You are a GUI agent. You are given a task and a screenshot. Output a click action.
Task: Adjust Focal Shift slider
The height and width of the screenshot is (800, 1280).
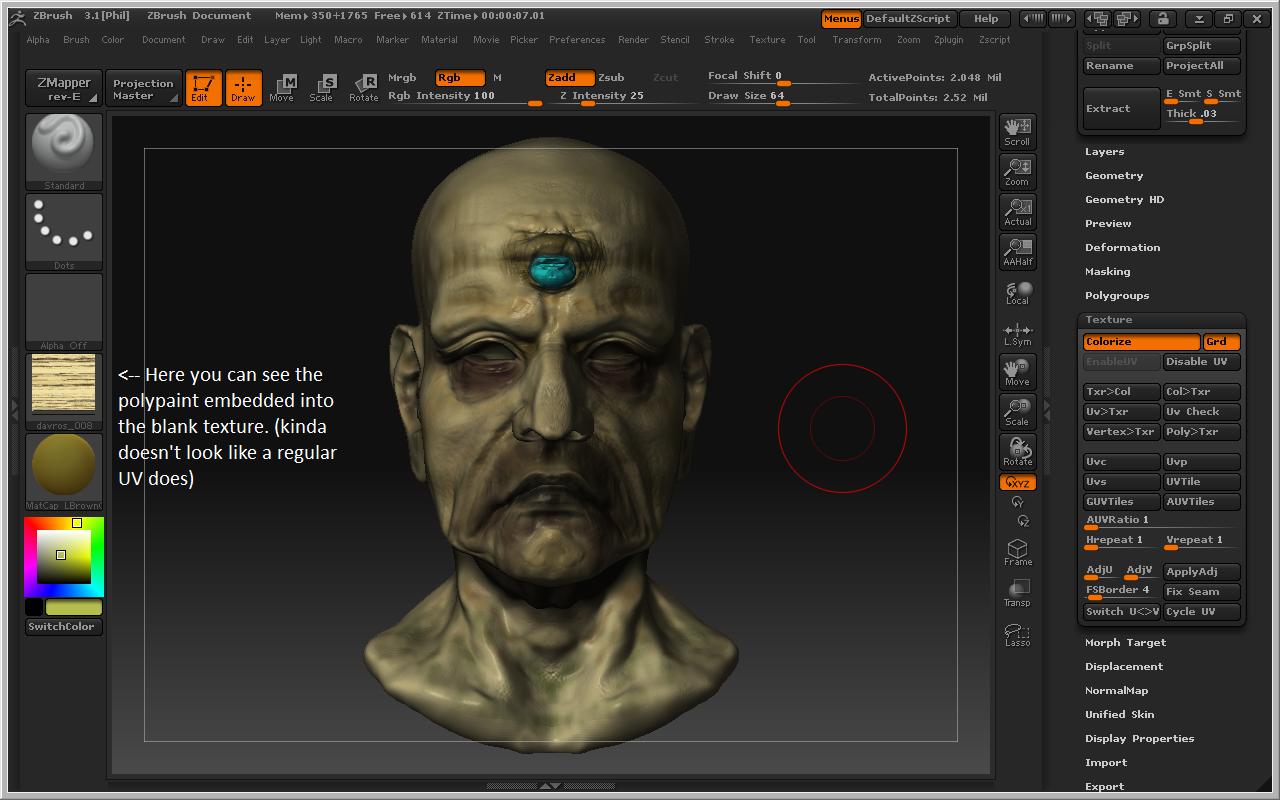[782, 77]
